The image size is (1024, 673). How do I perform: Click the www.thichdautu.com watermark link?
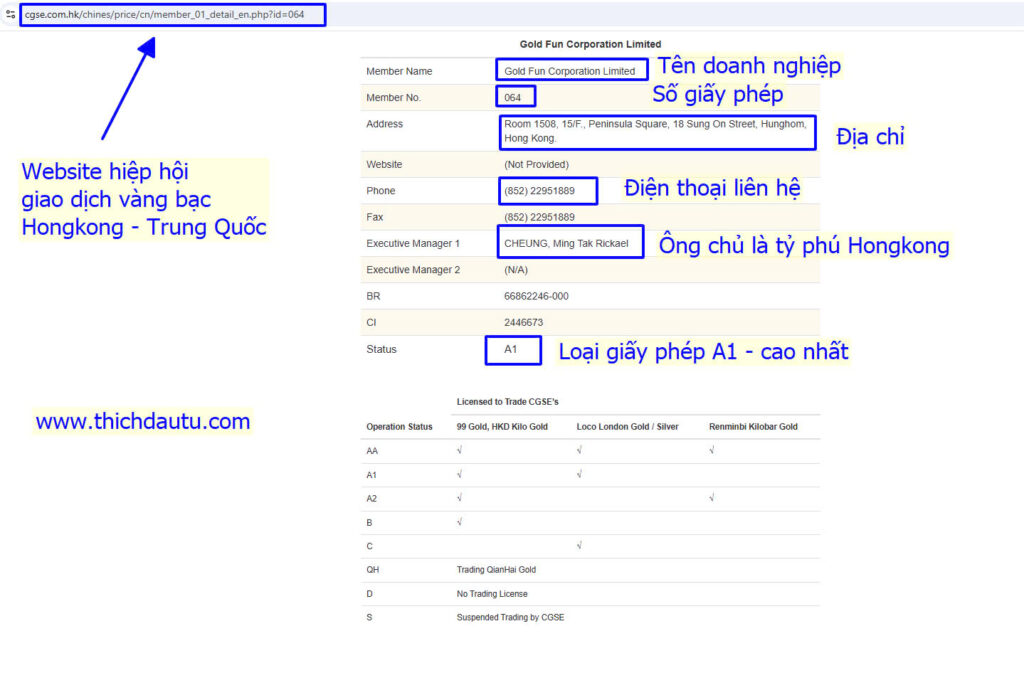pos(142,422)
